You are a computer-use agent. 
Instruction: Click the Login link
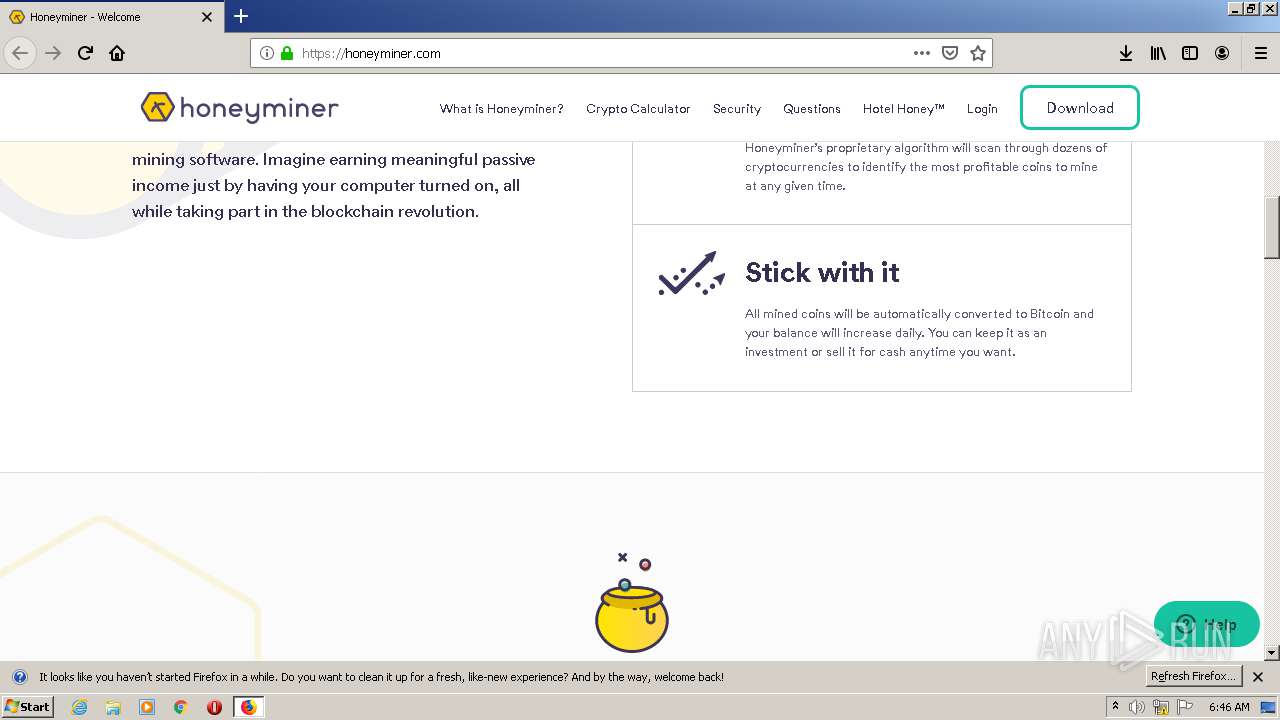[x=982, y=109]
